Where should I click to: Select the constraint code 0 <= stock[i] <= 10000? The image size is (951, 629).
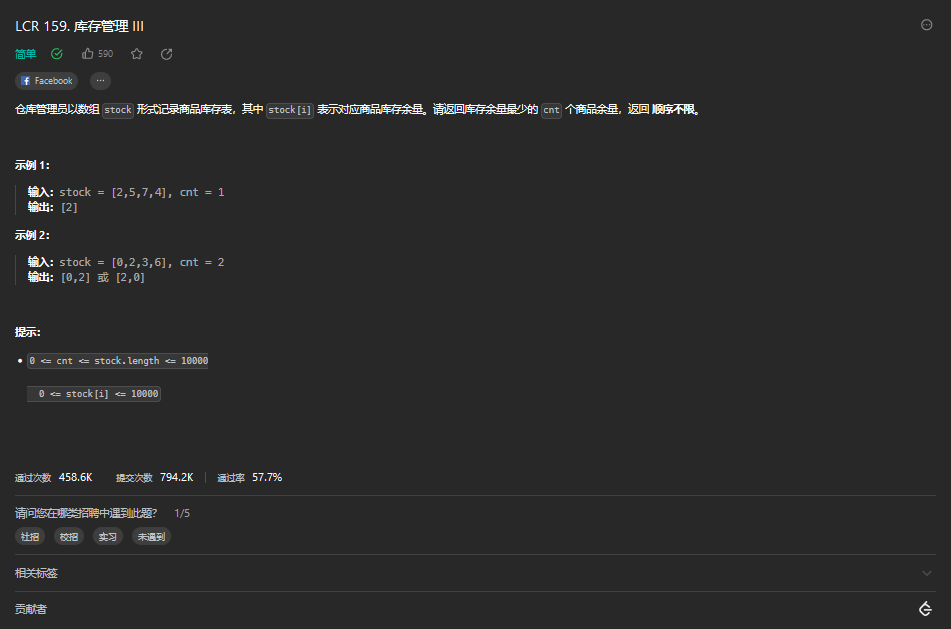coord(94,393)
